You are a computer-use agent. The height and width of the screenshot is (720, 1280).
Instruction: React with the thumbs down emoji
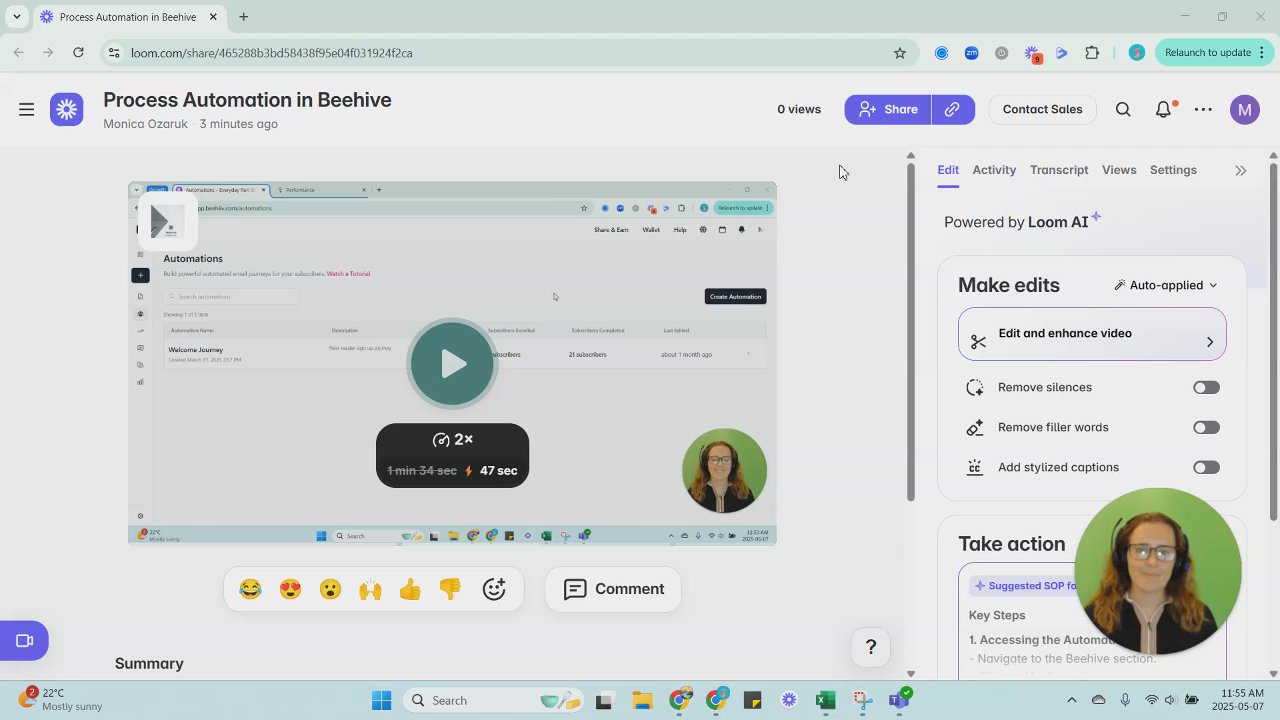[x=450, y=589]
